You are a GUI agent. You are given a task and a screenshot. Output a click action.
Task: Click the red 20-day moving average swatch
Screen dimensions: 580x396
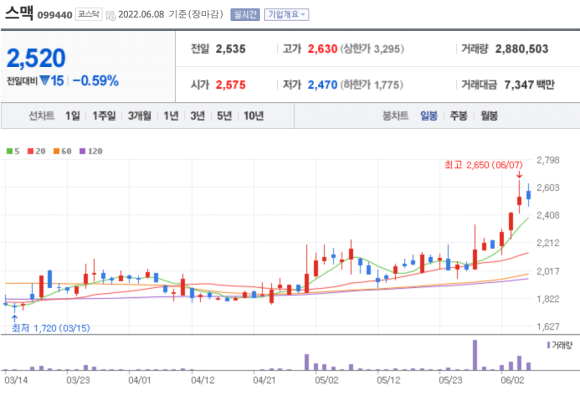pos(31,151)
